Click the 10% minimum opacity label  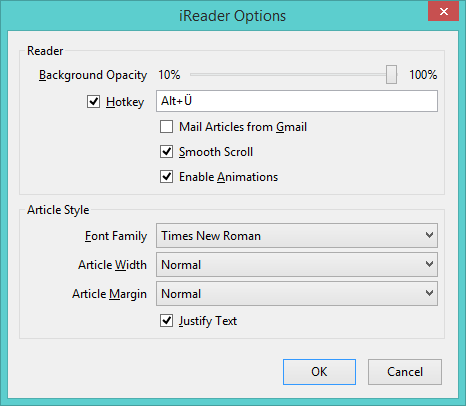point(169,75)
